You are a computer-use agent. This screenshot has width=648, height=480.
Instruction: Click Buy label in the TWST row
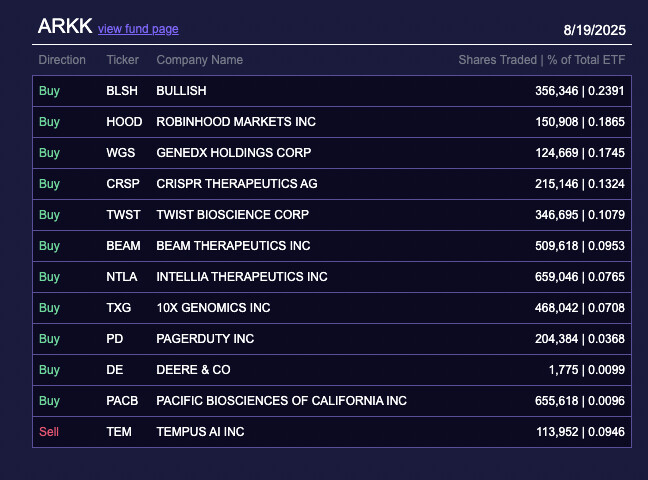click(x=49, y=215)
